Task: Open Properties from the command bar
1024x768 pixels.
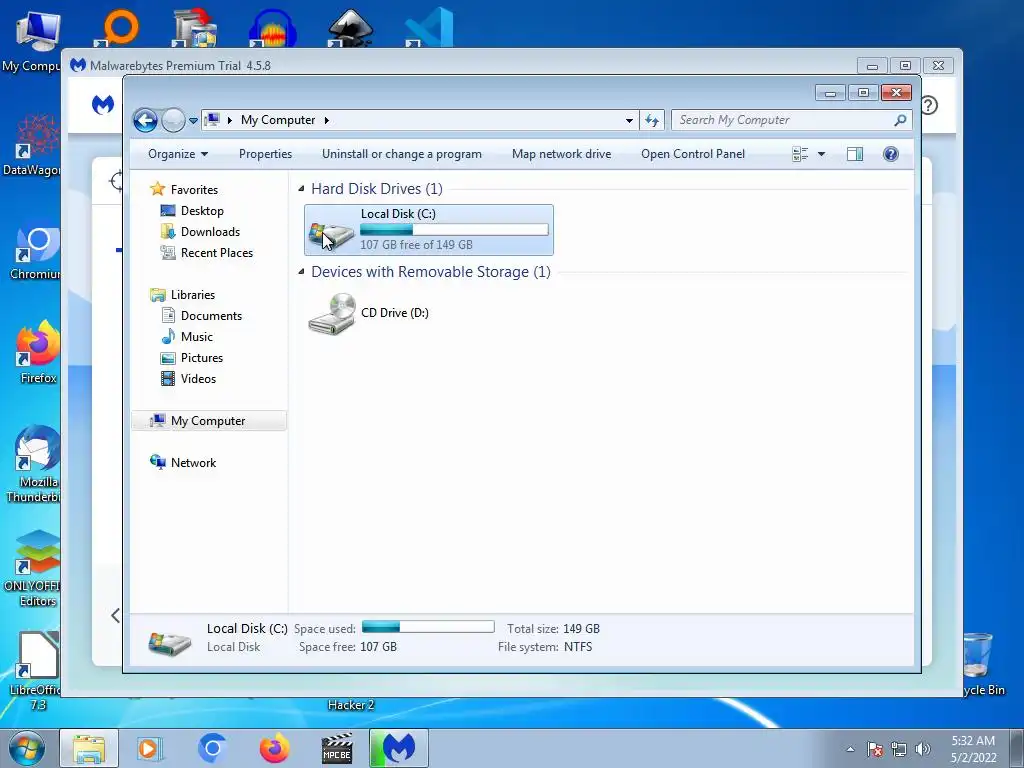Action: (265, 154)
